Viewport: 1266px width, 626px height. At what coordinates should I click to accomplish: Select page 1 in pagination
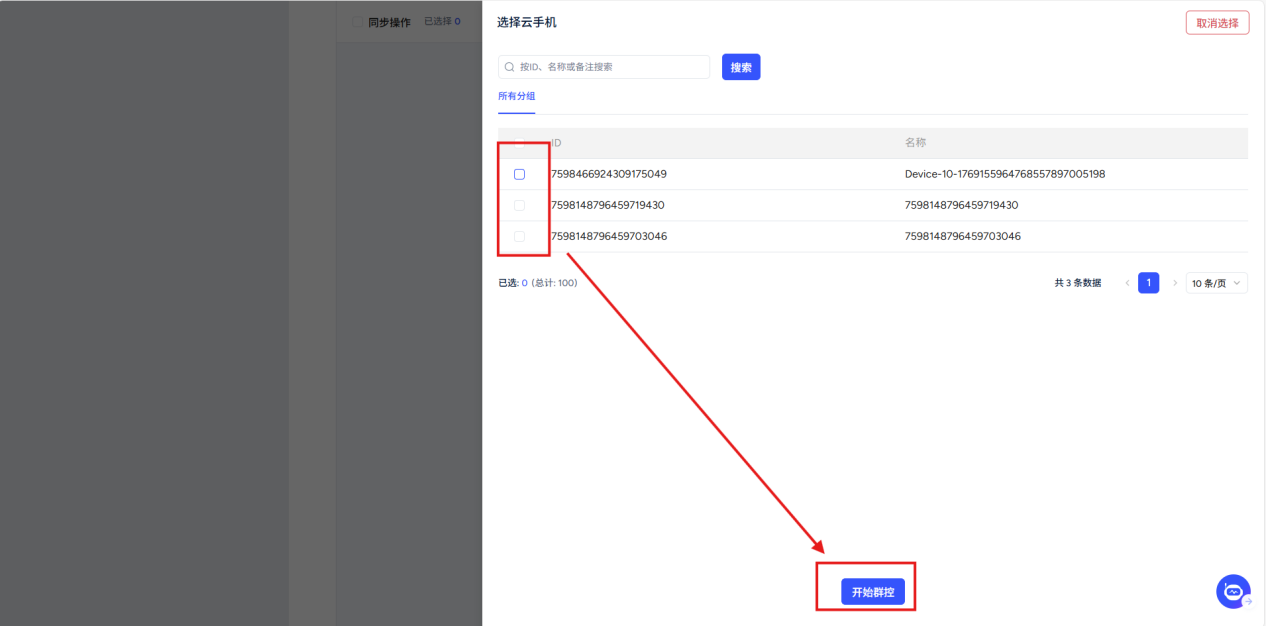click(x=1148, y=283)
